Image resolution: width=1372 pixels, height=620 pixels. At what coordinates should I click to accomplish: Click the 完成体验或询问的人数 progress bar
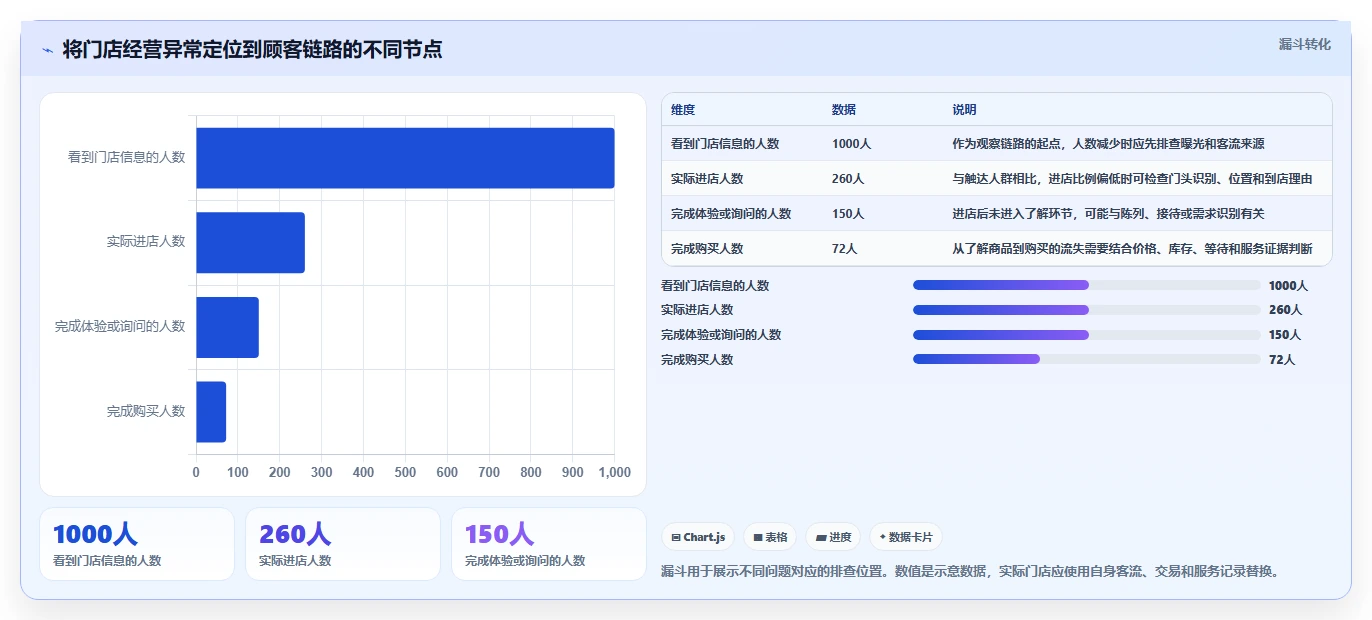[1087, 335]
